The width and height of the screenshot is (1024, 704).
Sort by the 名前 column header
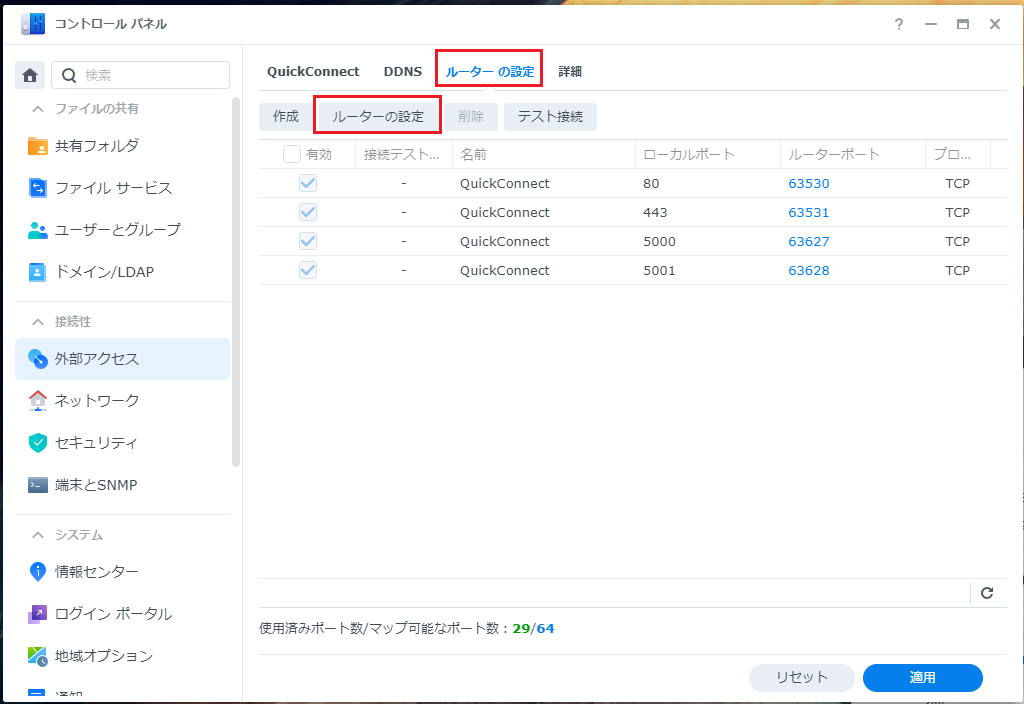543,154
